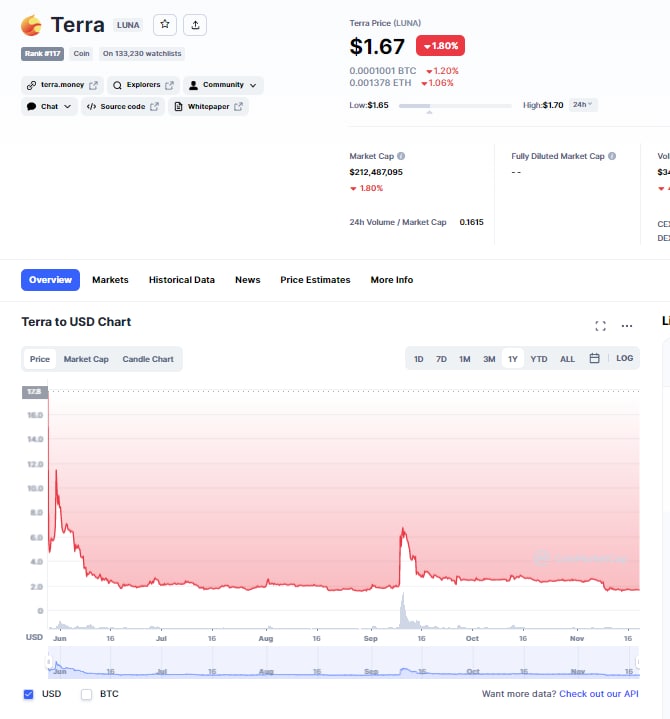Switch to the Historical Data tab
670x719 pixels.
click(182, 280)
